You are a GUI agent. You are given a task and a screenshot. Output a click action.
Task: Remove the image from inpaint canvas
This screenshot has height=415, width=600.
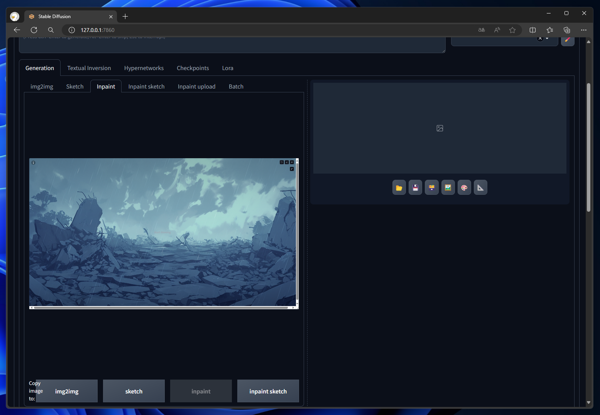292,162
